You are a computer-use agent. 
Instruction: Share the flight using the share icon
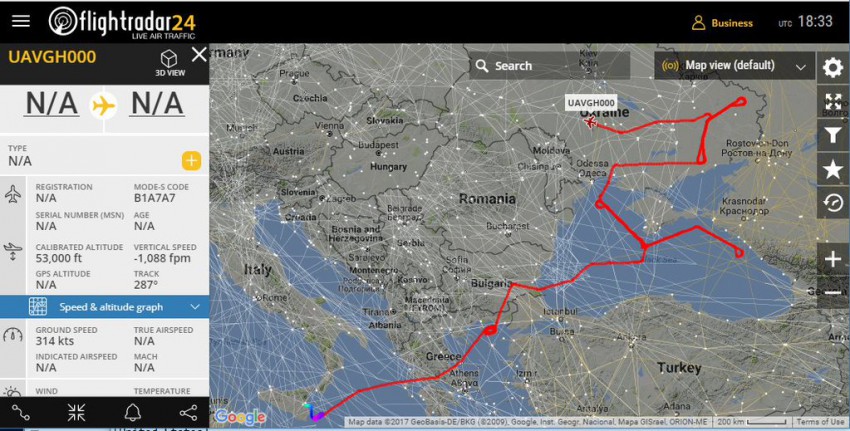[x=187, y=412]
